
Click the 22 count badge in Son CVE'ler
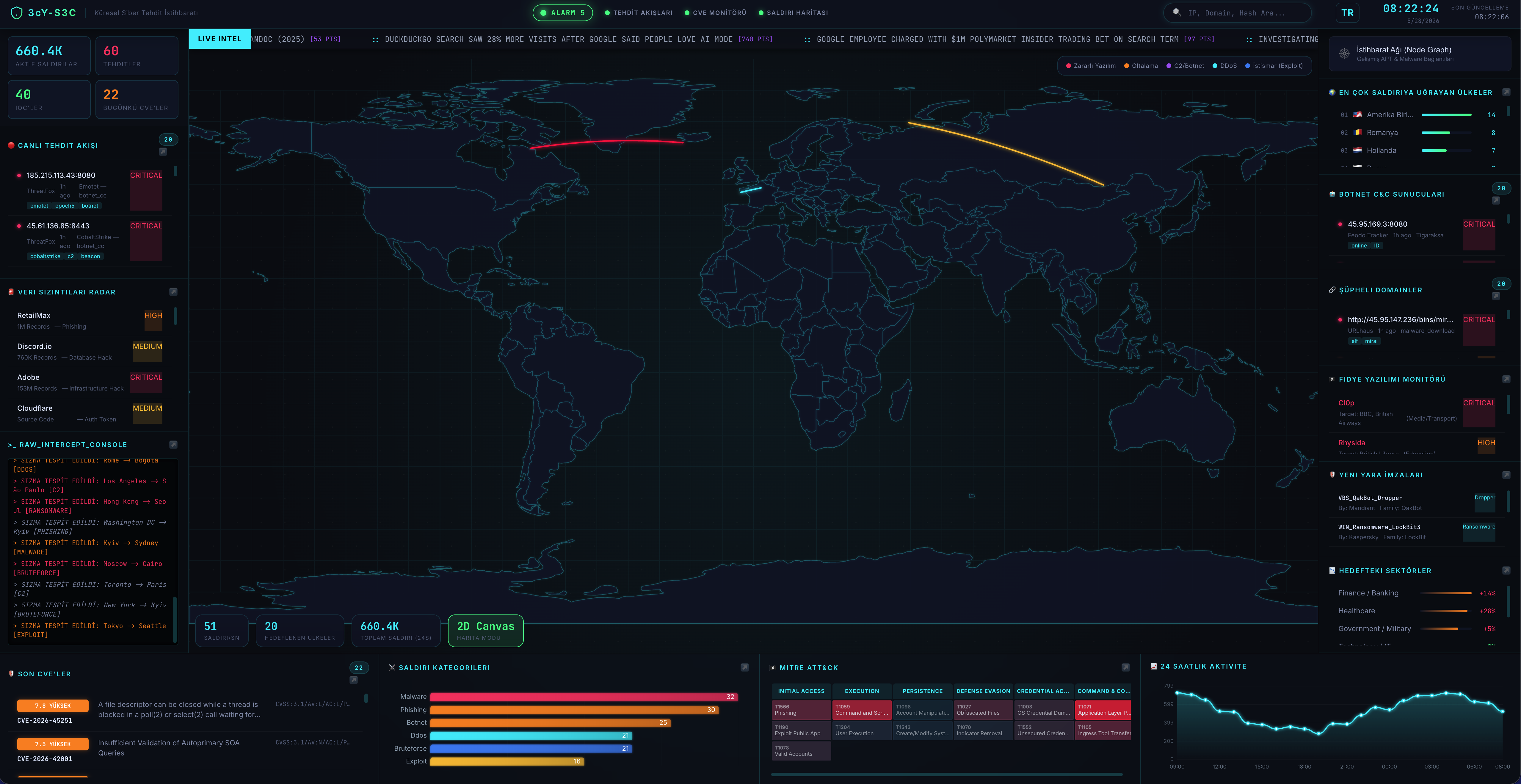point(358,668)
